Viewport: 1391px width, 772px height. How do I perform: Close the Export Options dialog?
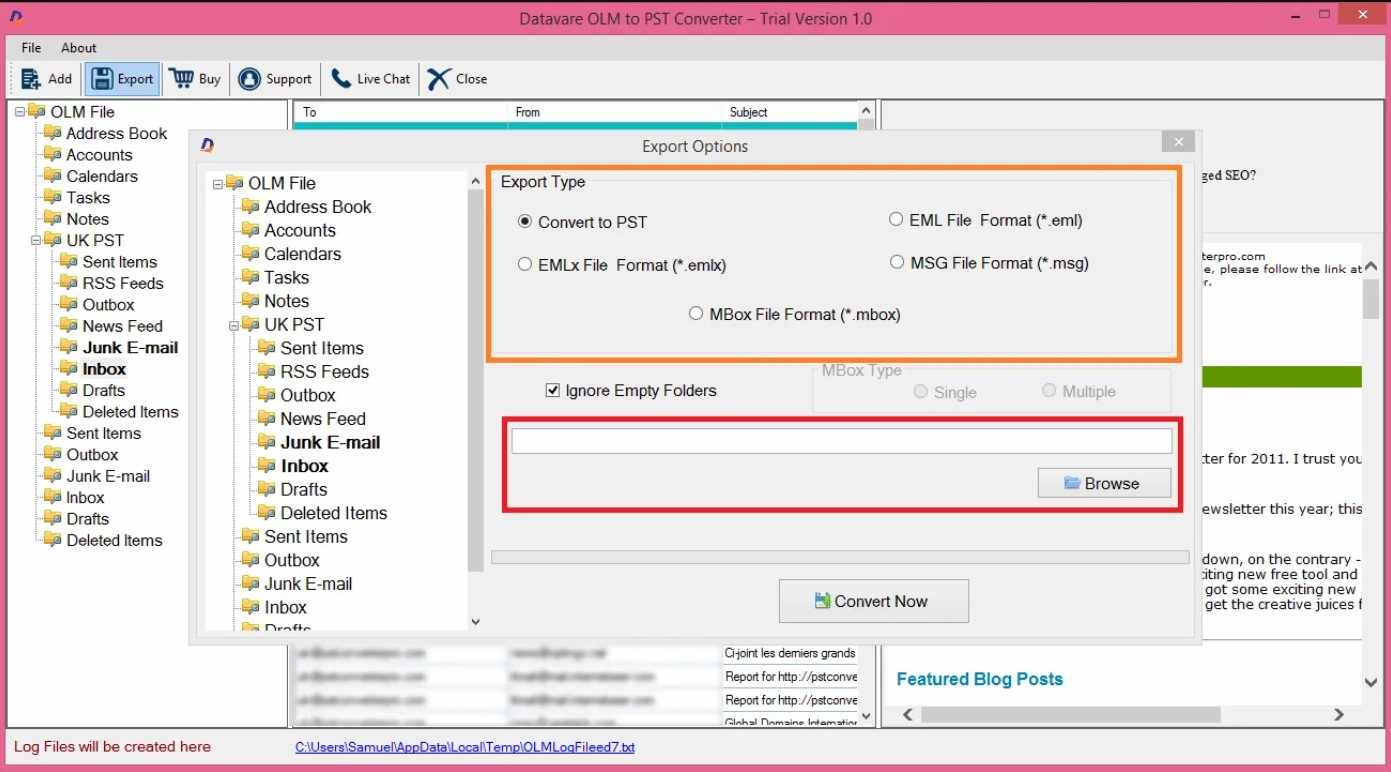click(1179, 142)
